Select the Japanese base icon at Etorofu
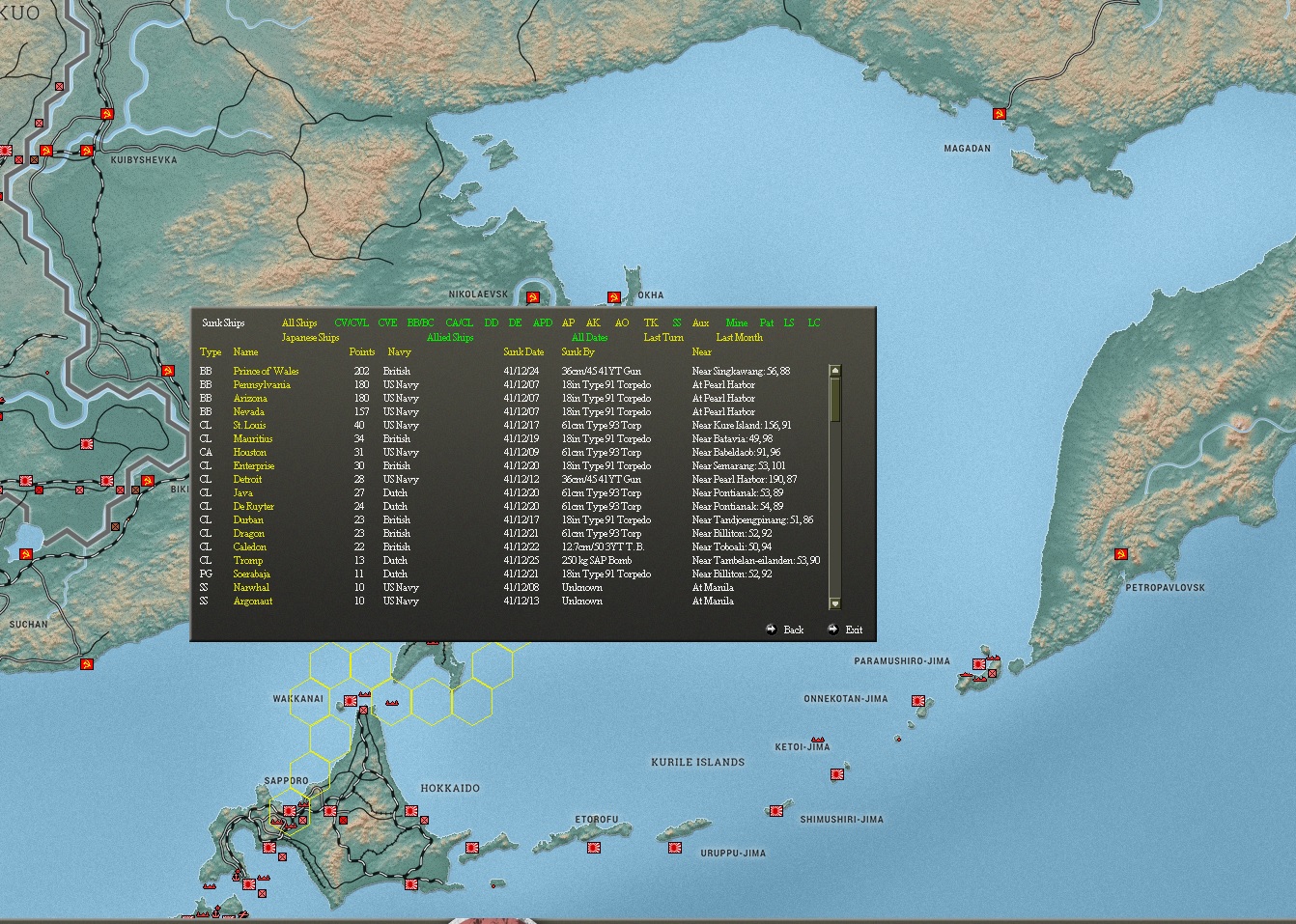This screenshot has height=924, width=1296. tap(594, 848)
